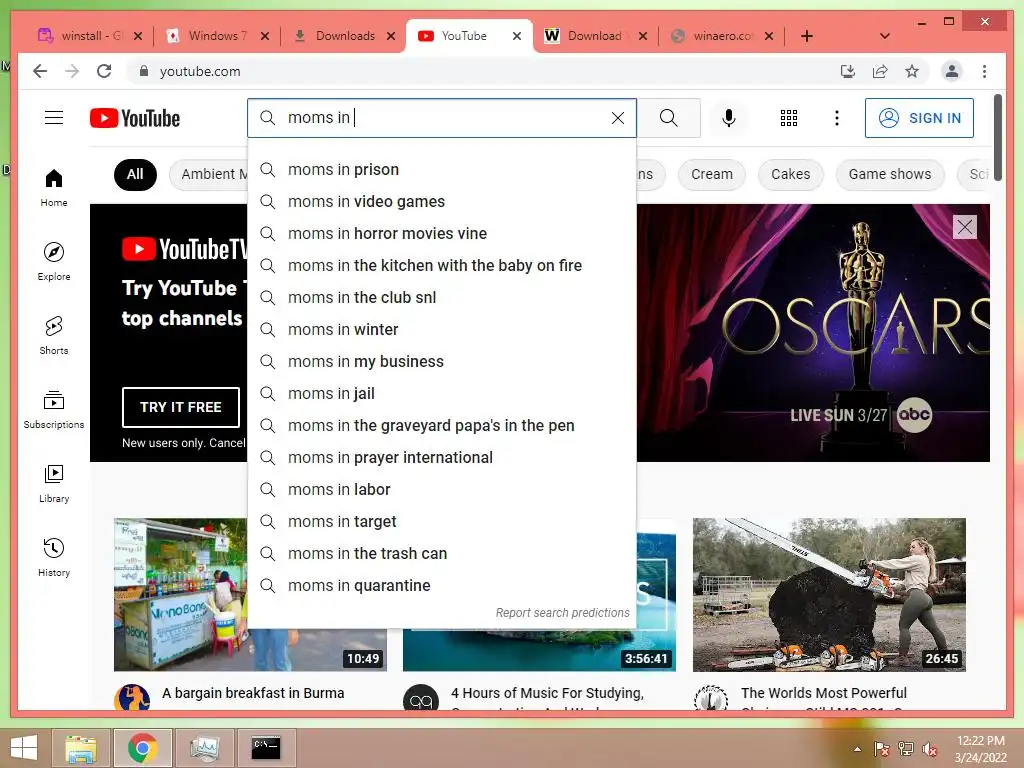The image size is (1024, 768).
Task: Choose suggestion "moms in jail"
Action: (441, 394)
